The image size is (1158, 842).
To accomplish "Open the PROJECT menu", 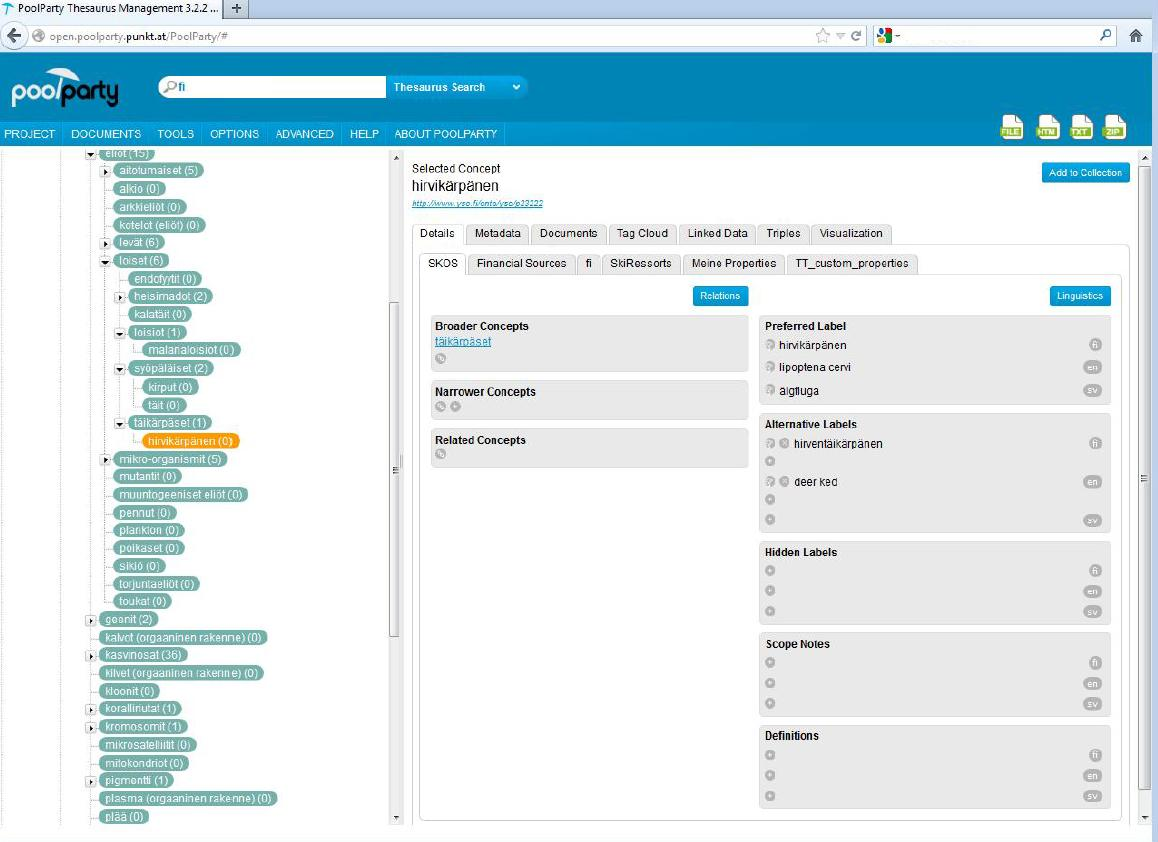I will tap(30, 134).
